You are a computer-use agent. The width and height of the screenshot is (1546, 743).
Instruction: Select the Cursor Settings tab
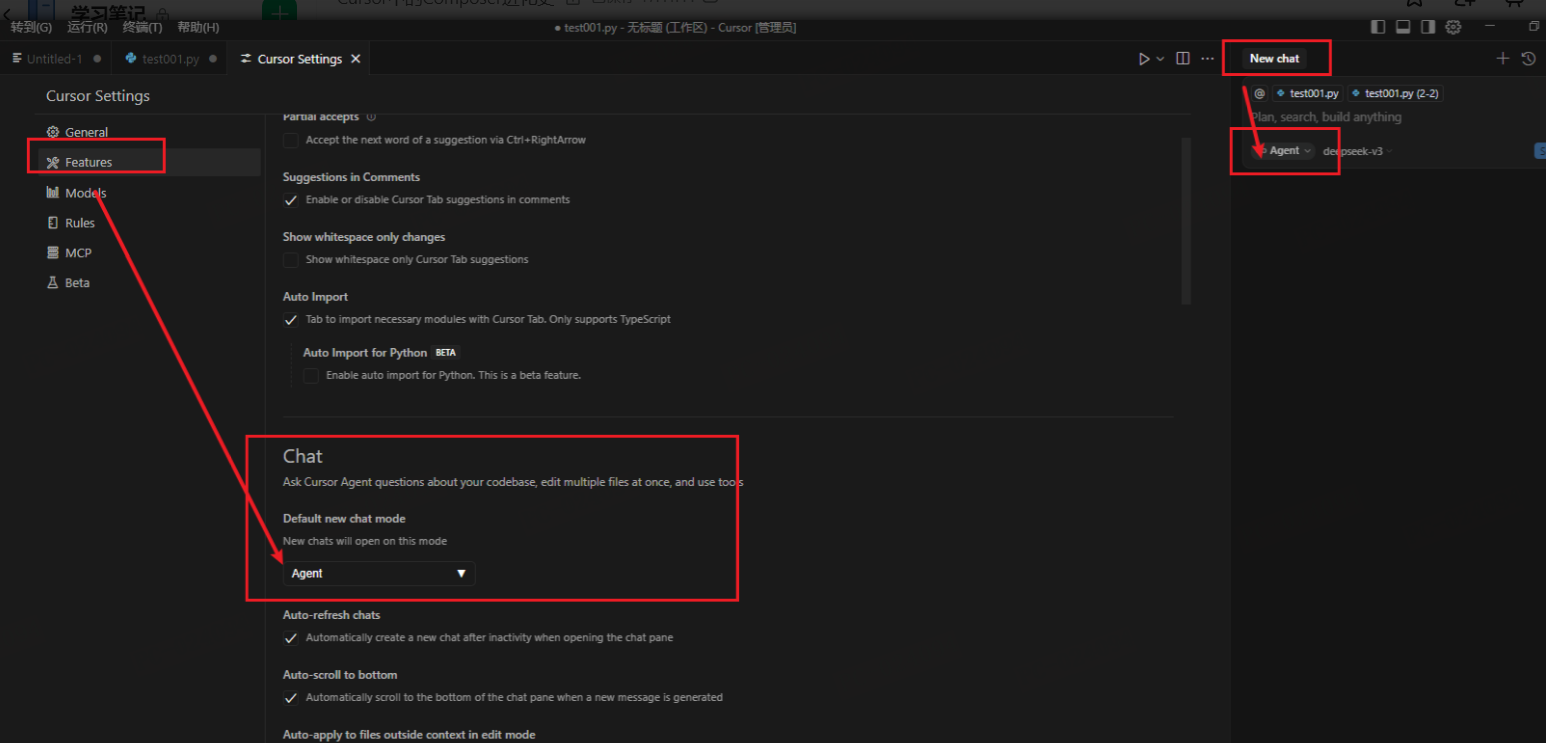click(x=299, y=59)
